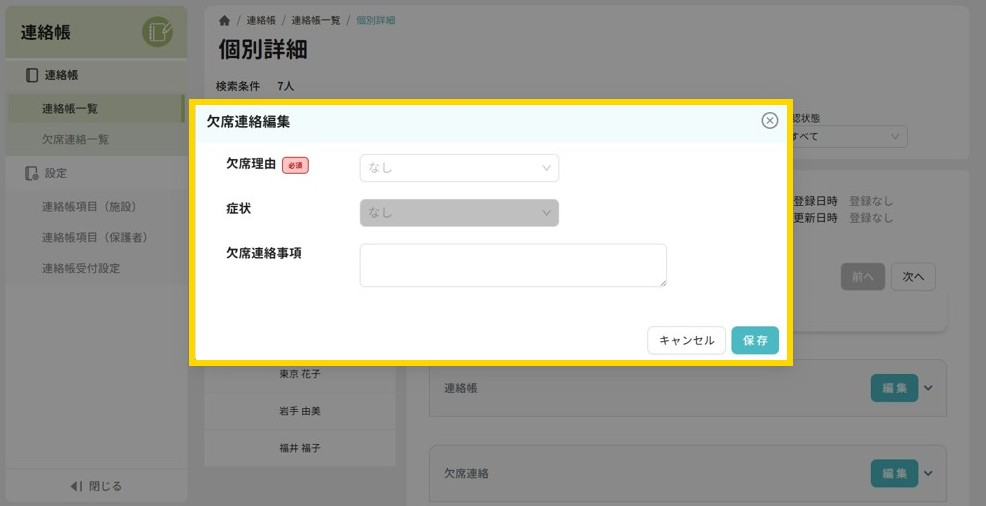986x506 pixels.
Task: Click the home icon in breadcrumb
Action: [x=224, y=21]
